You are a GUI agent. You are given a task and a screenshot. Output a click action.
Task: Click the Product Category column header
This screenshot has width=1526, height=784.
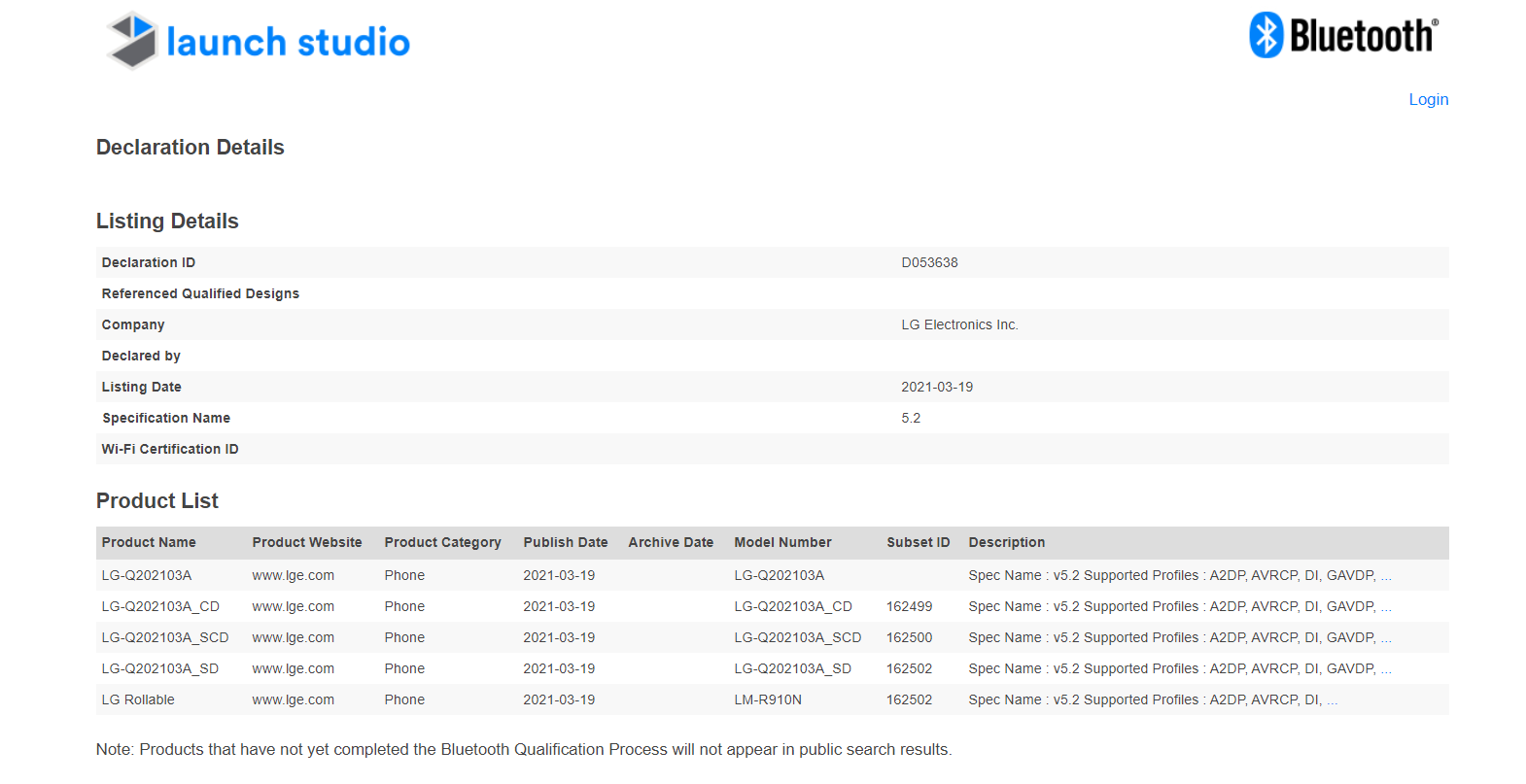tap(442, 542)
